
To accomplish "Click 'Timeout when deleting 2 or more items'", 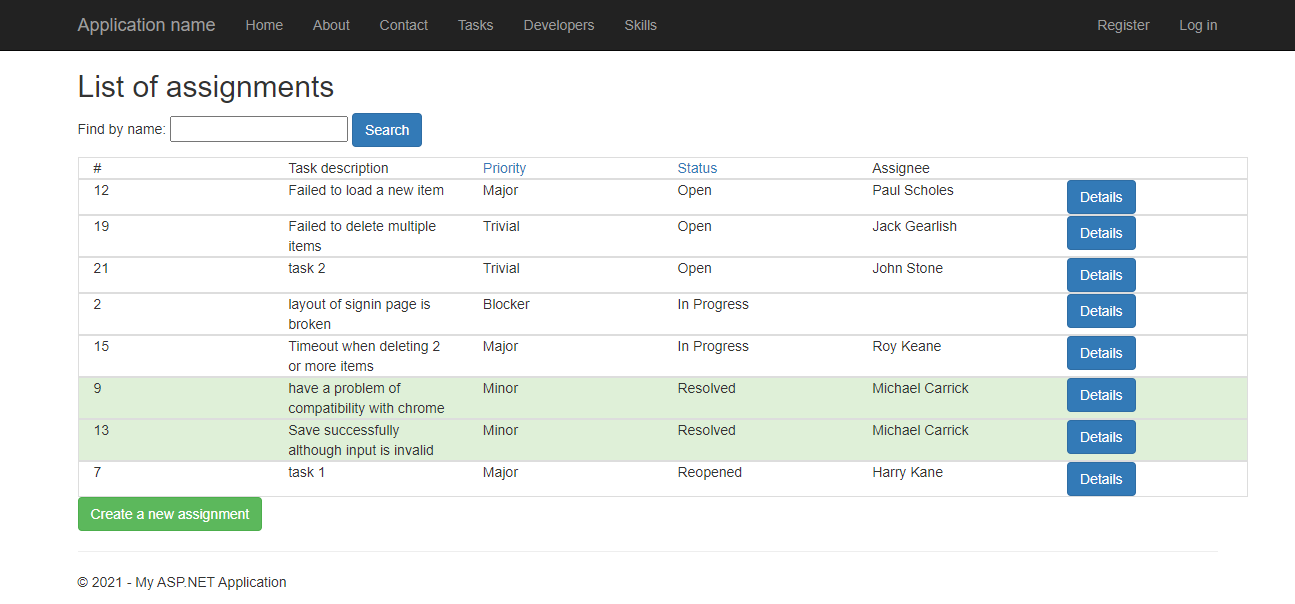I will tap(364, 356).
